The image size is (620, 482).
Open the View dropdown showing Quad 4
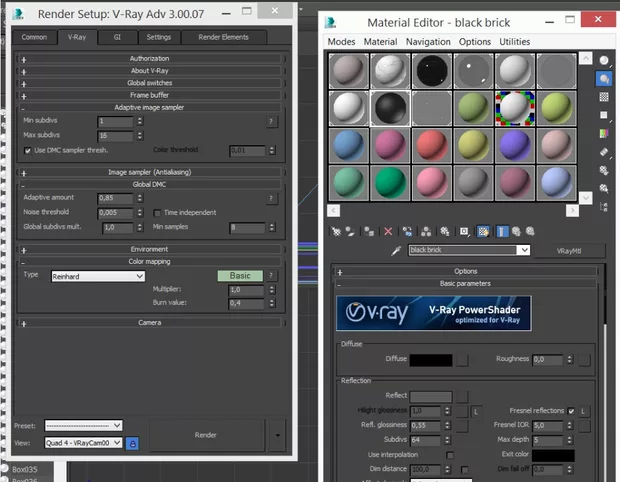(84, 442)
